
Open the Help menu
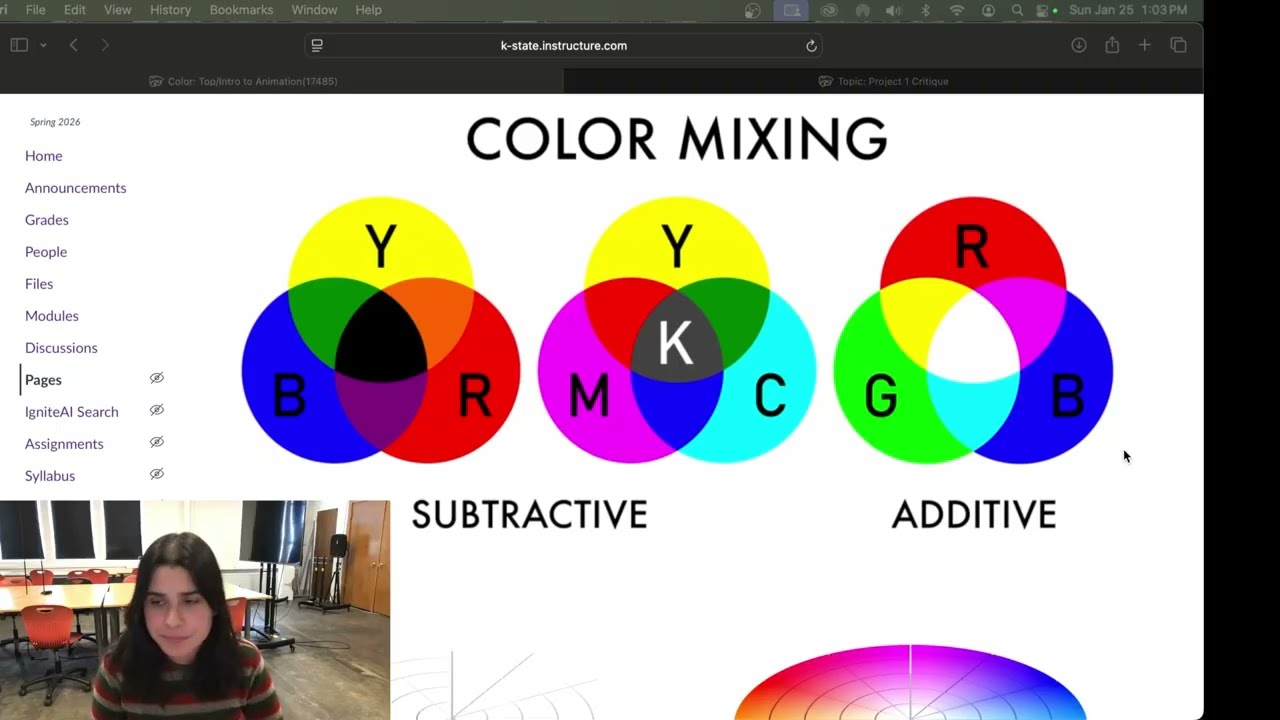368,10
